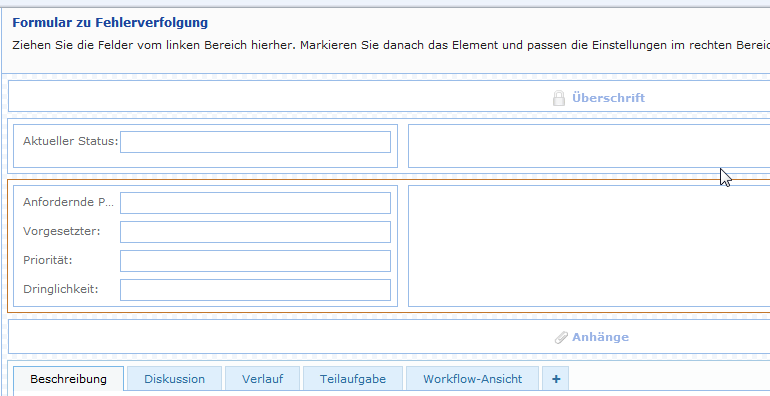Click the Vorgesetzter input field
This screenshot has height=396, width=770.
point(255,232)
